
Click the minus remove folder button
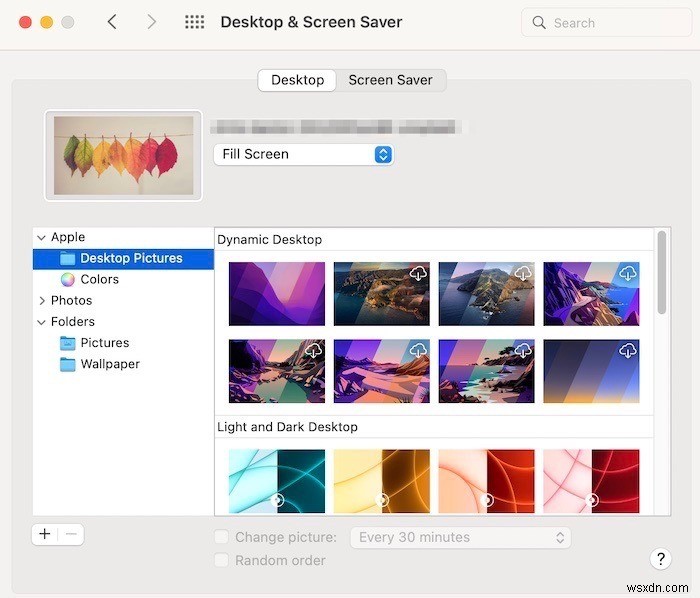(71, 534)
